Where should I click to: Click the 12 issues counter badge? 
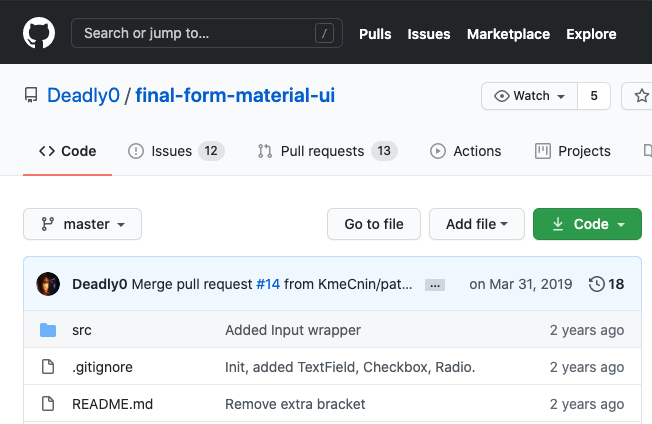pyautogui.click(x=211, y=151)
